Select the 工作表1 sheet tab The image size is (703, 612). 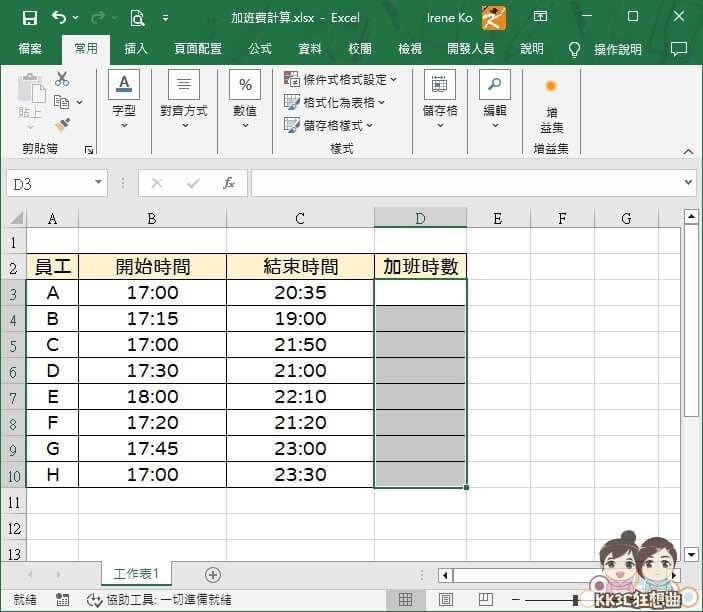point(136,574)
